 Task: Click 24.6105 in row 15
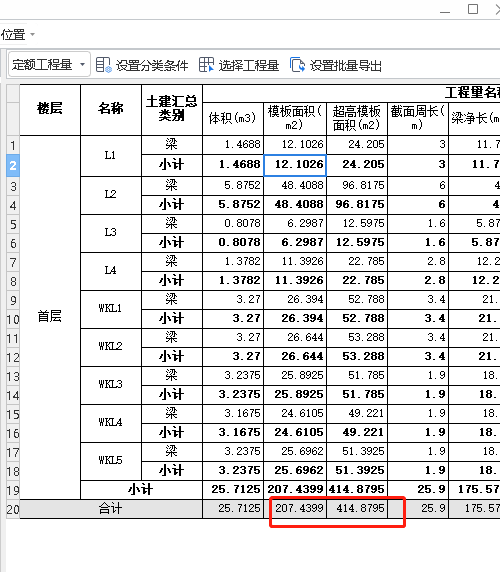pos(295,413)
